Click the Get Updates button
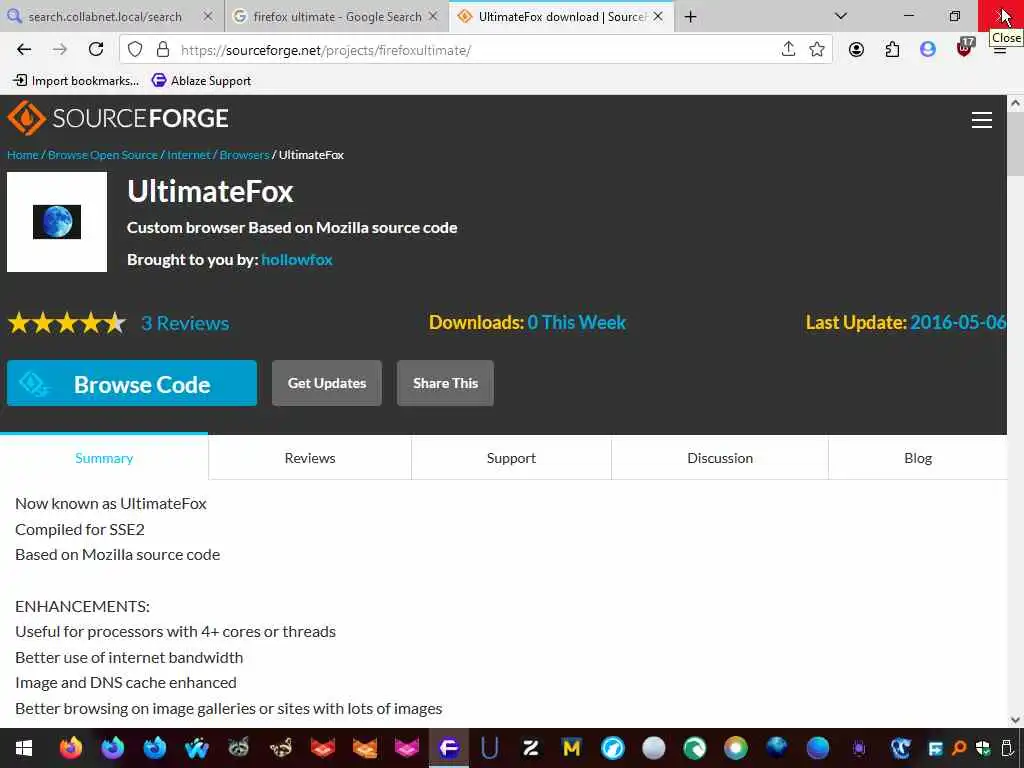 (327, 383)
